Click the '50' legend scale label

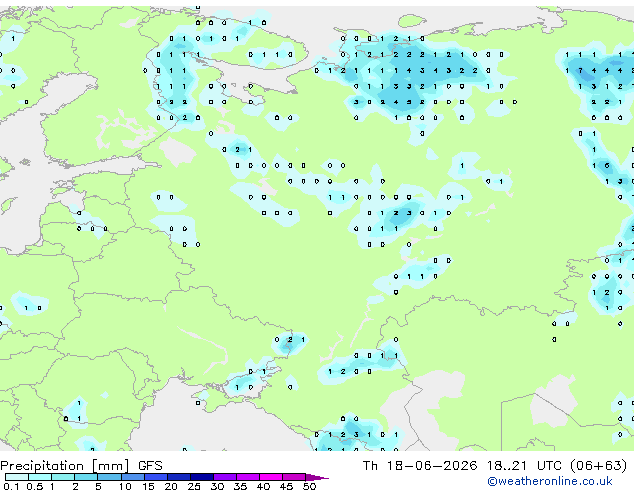click(x=310, y=486)
